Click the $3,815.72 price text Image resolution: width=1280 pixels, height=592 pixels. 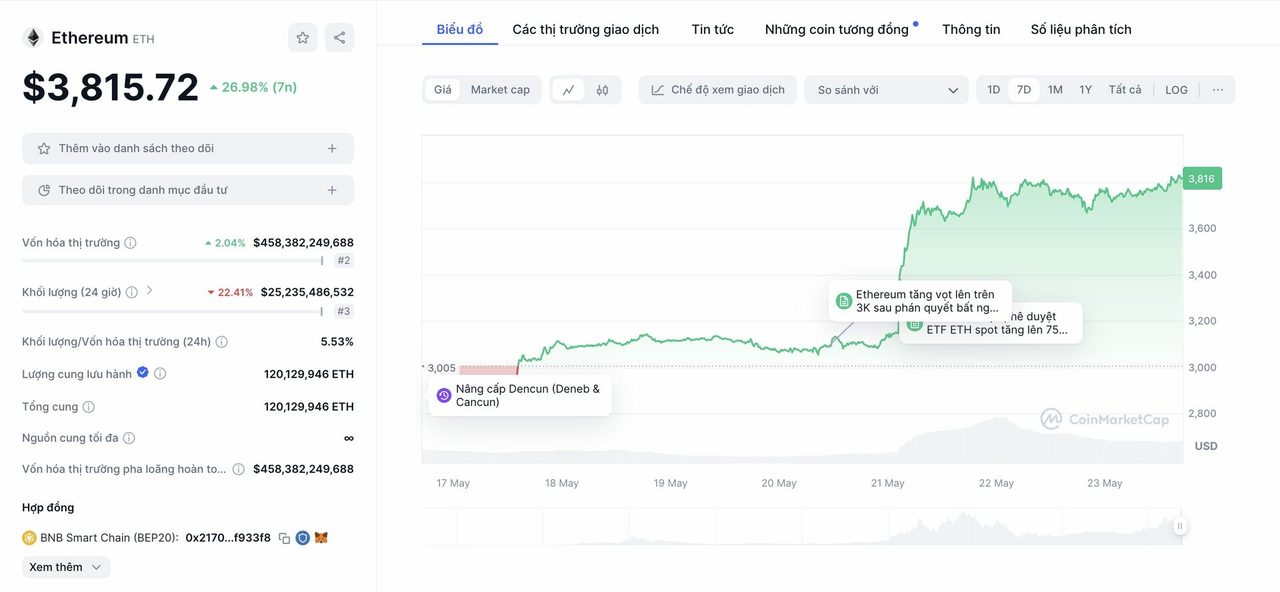[111, 88]
